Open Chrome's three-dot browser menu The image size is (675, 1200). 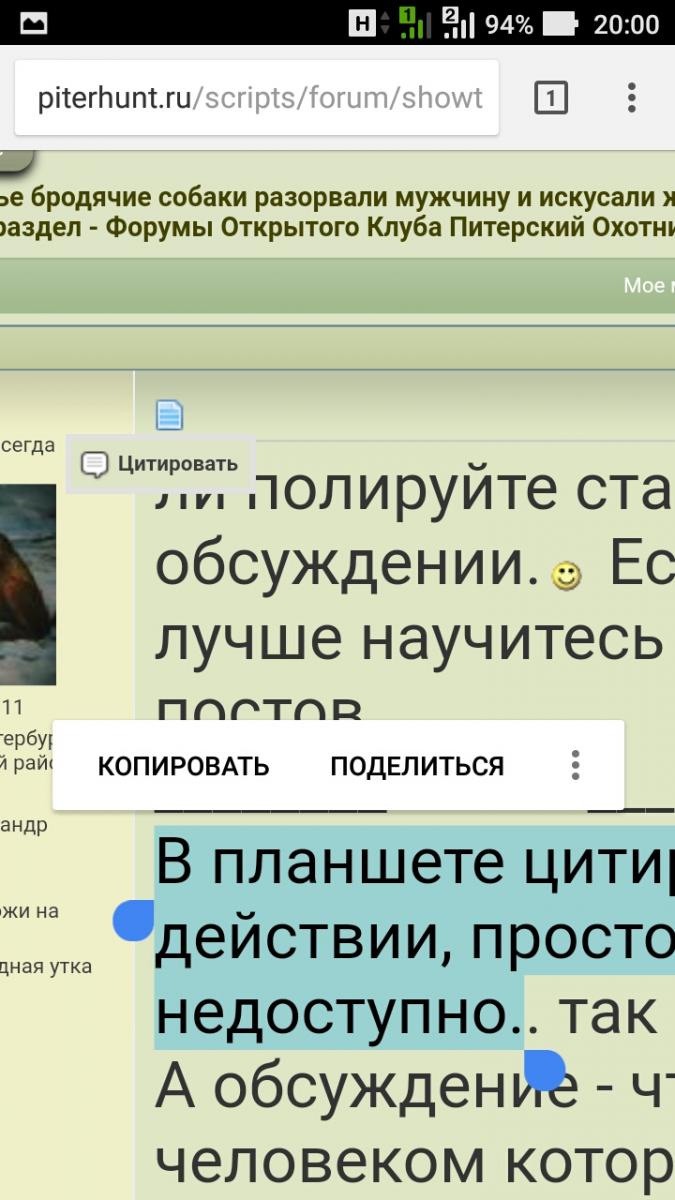click(631, 98)
